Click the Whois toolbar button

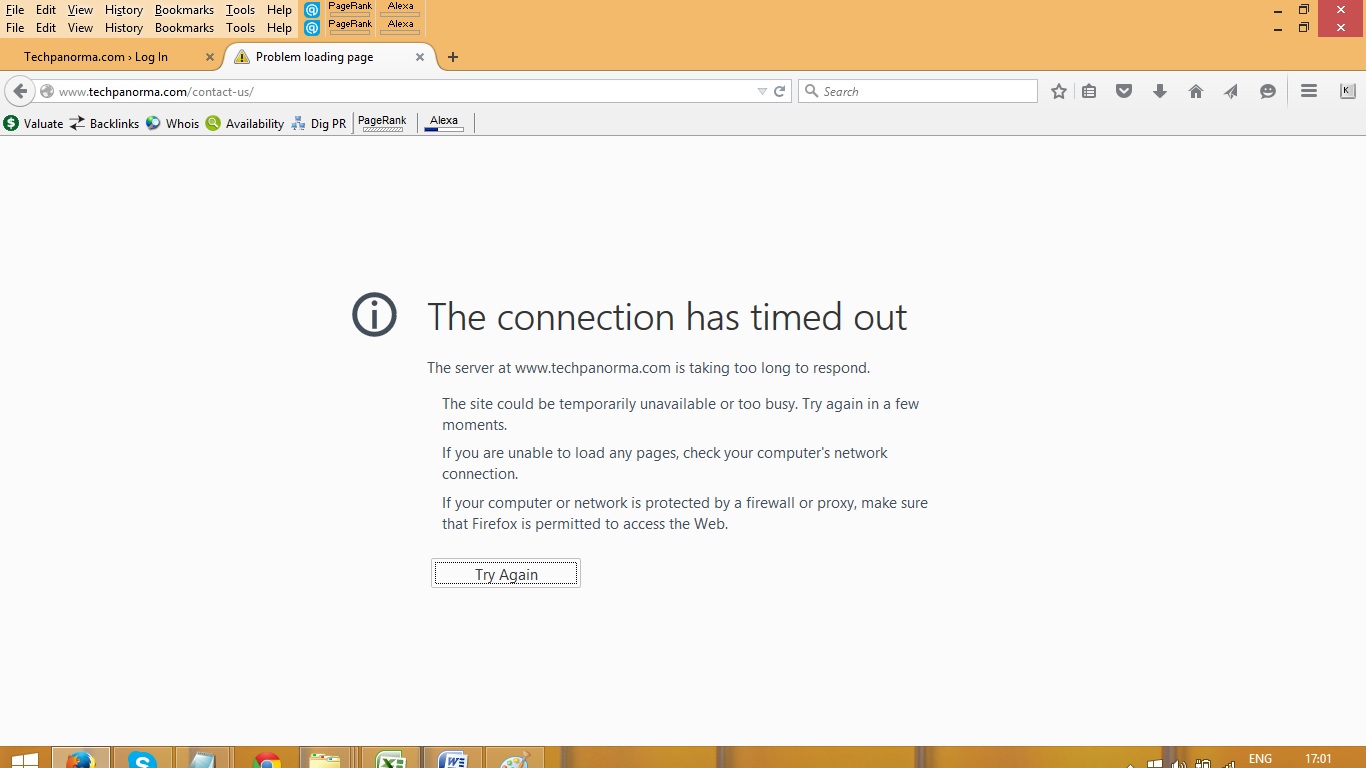coord(173,124)
